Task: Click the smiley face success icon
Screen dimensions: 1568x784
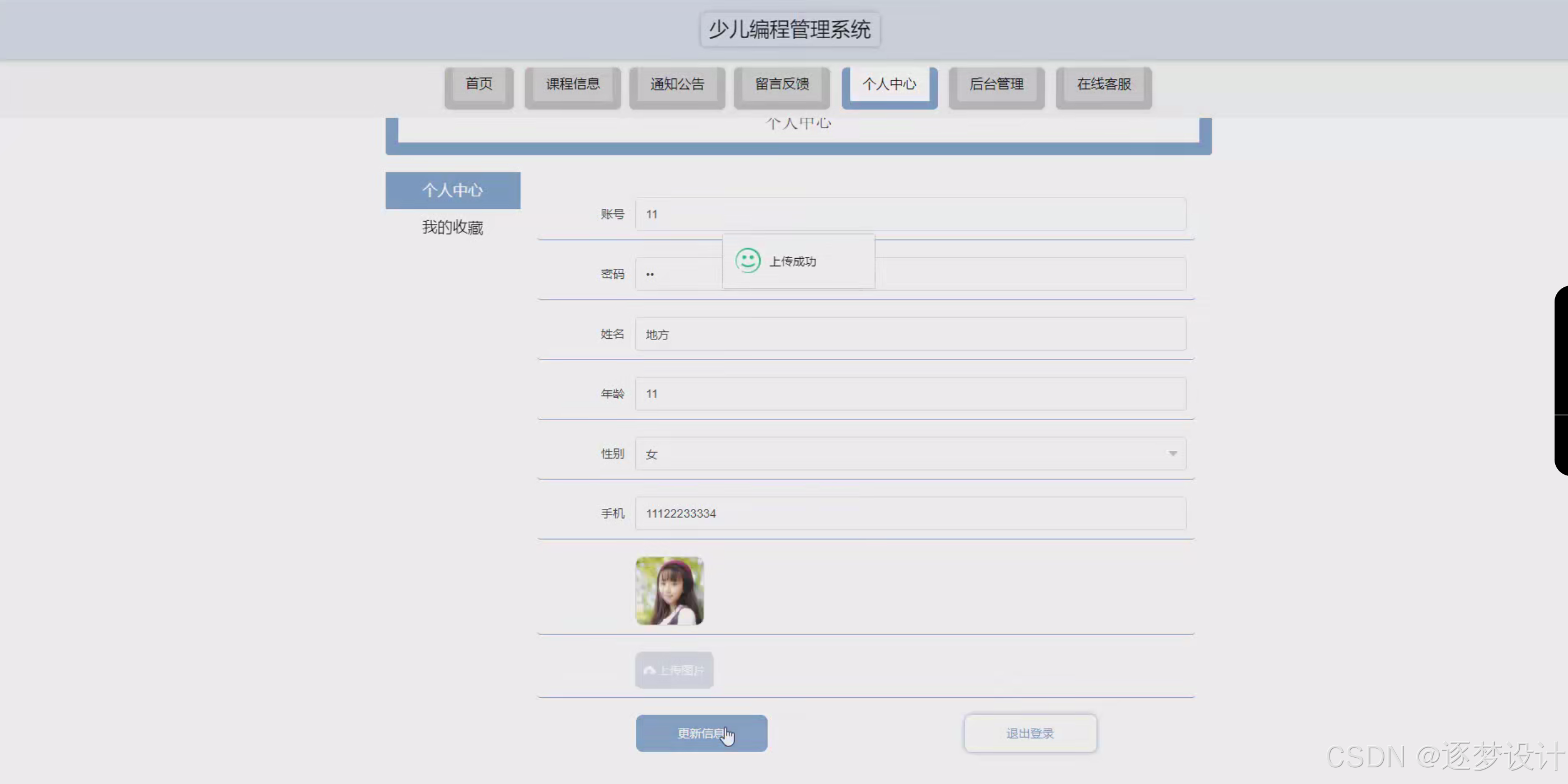Action: (747, 260)
